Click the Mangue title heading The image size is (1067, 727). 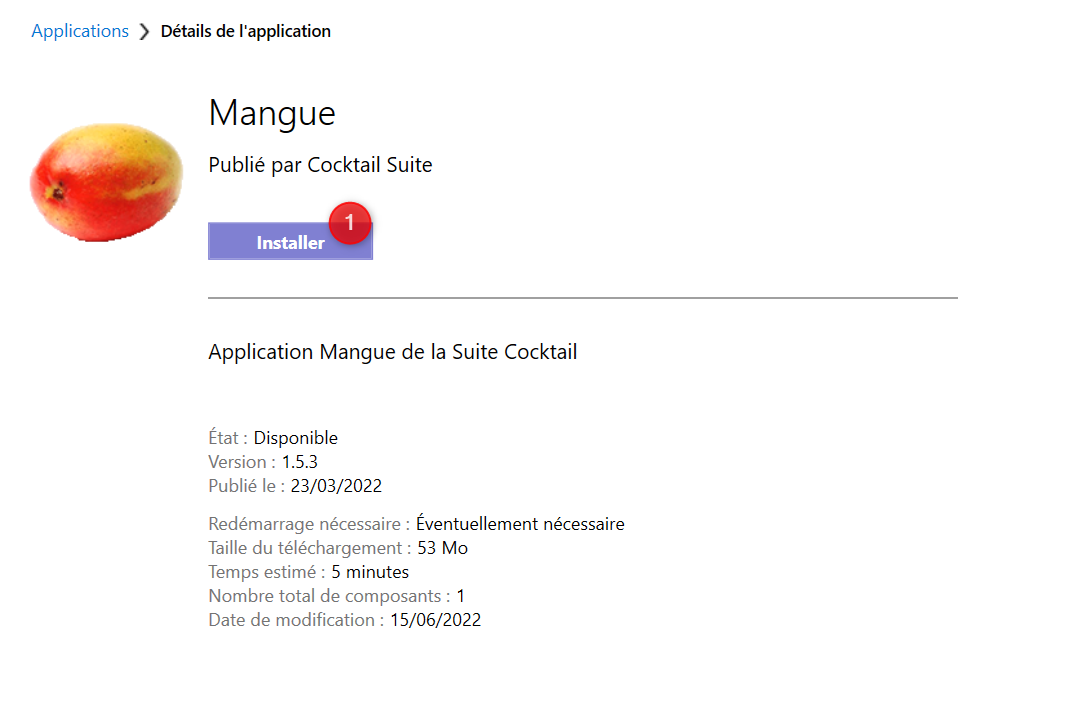pyautogui.click(x=271, y=113)
